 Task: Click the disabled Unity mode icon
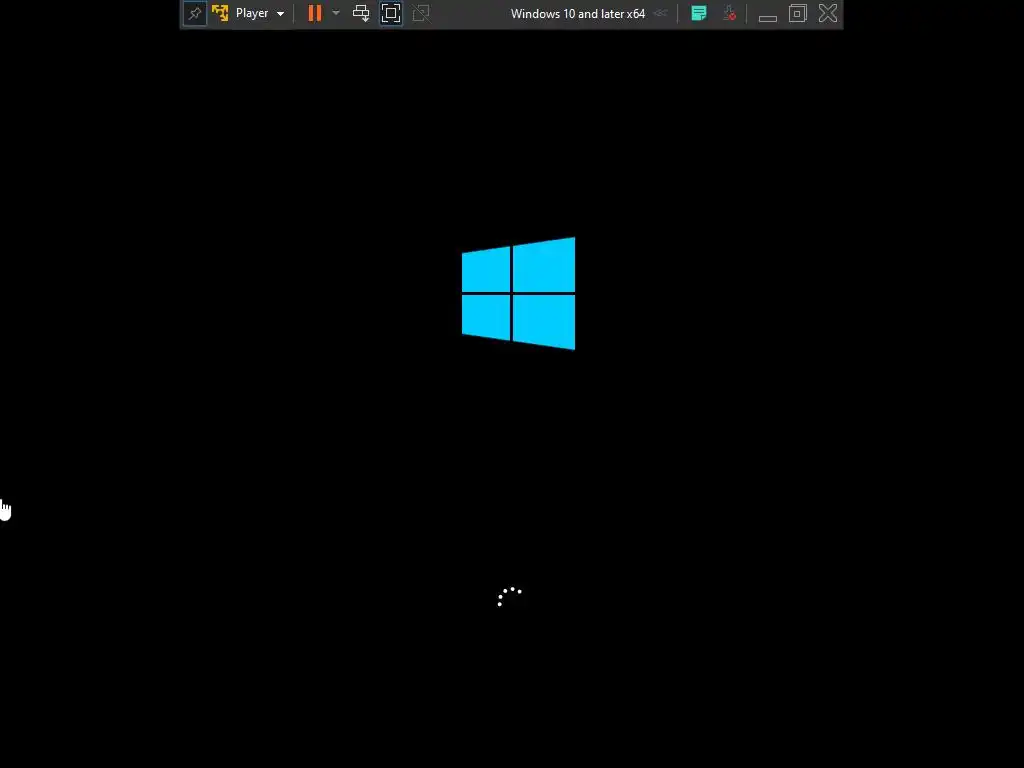tap(421, 13)
